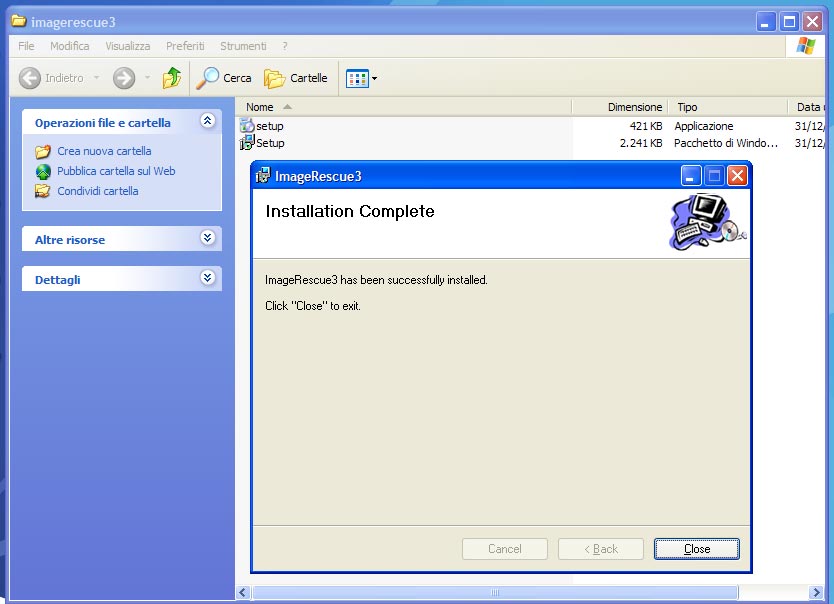Sort files by the Data column header
Viewport: 834px width, 604px height.
(x=806, y=107)
